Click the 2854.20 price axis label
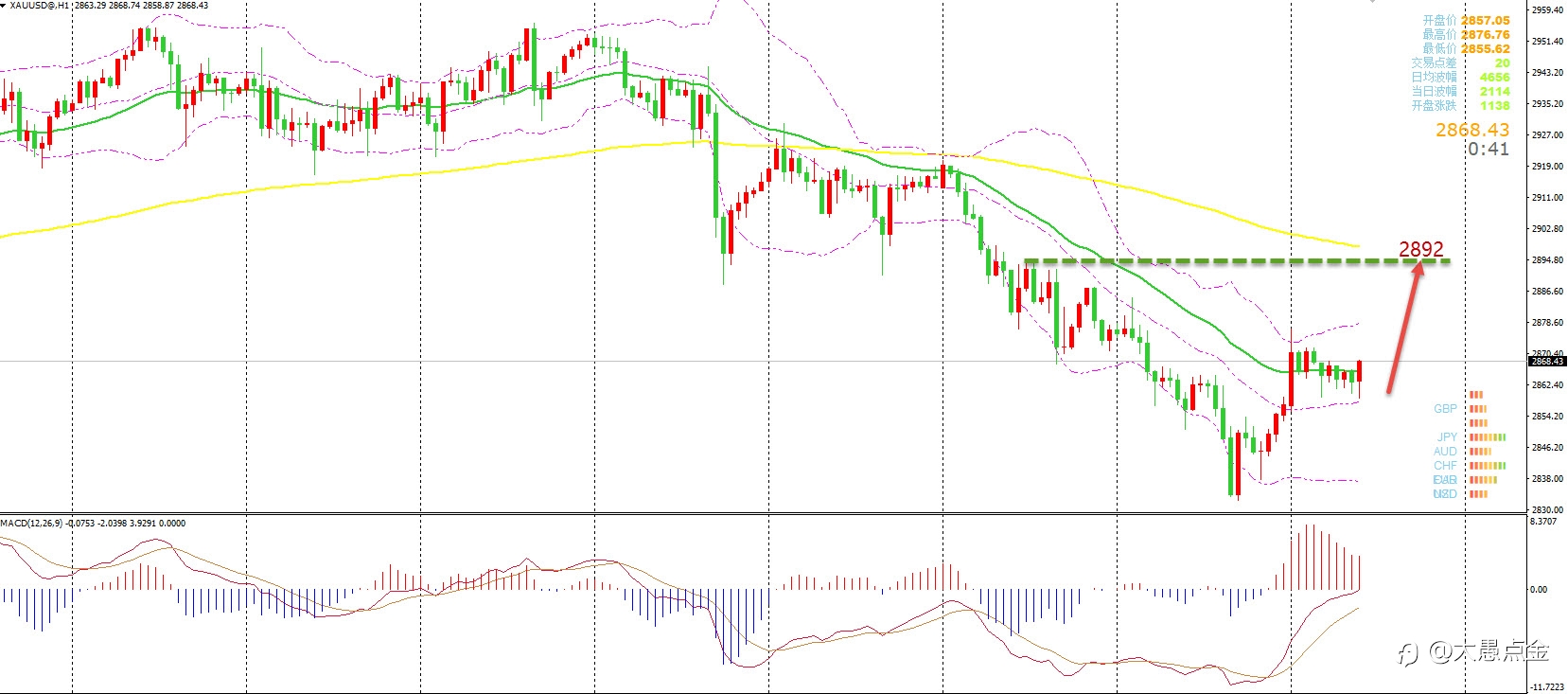Viewport: 1568px width, 694px height. click(x=1546, y=417)
